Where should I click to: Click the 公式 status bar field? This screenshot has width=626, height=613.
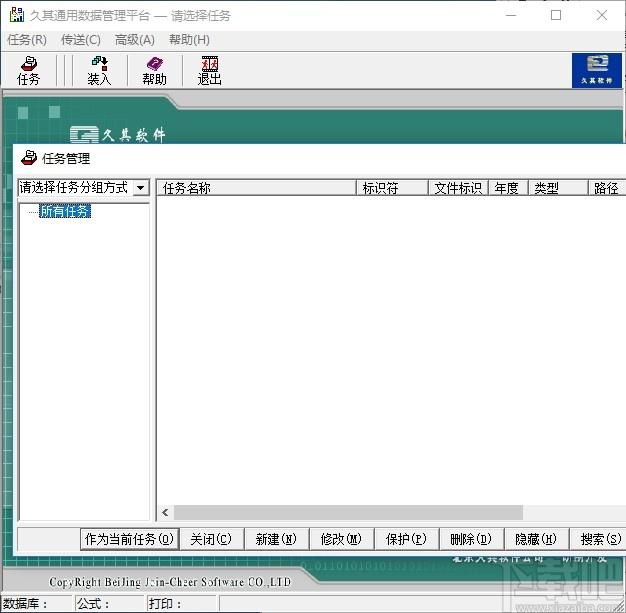pyautogui.click(x=109, y=603)
